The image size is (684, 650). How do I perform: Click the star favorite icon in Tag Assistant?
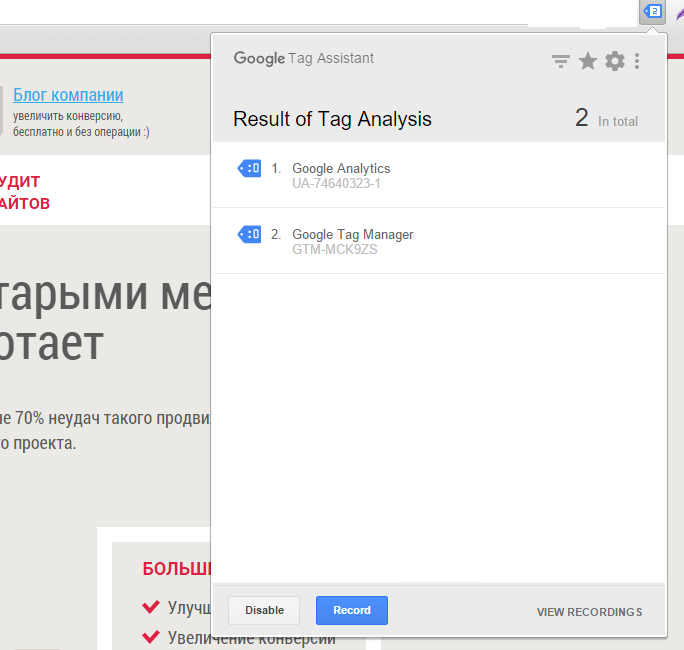coord(588,61)
